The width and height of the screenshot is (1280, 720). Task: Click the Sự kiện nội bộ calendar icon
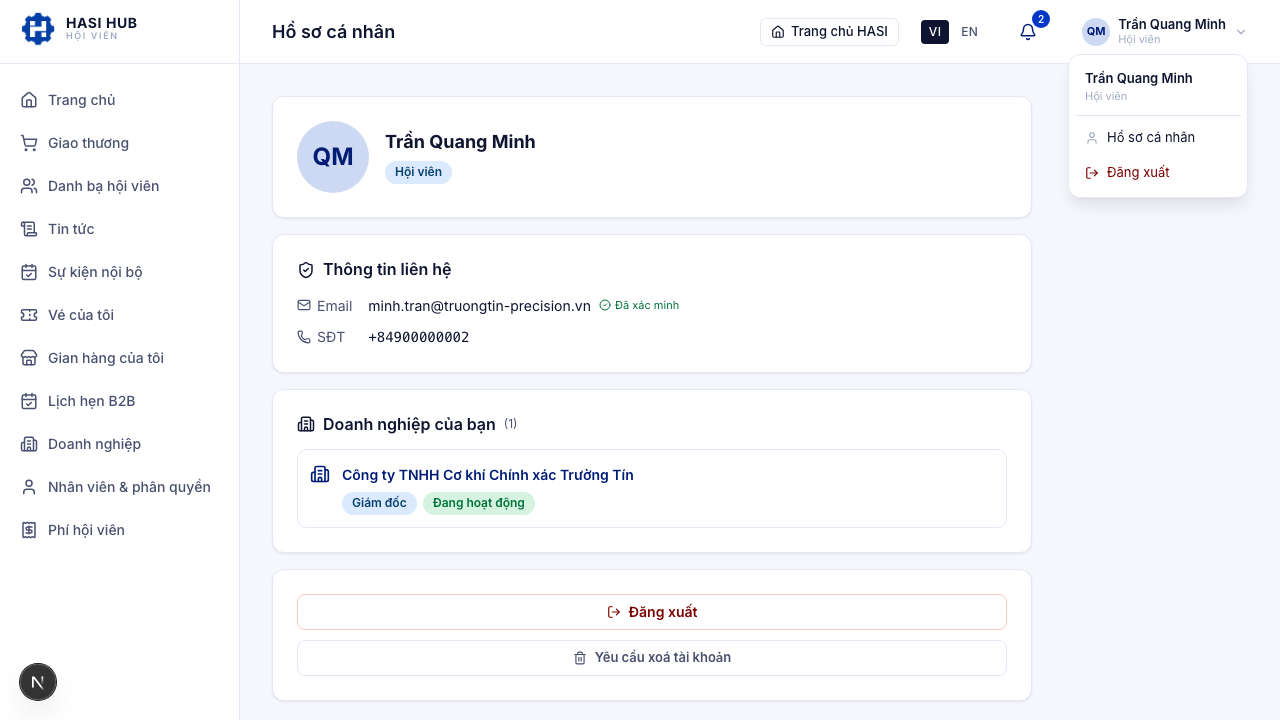29,272
